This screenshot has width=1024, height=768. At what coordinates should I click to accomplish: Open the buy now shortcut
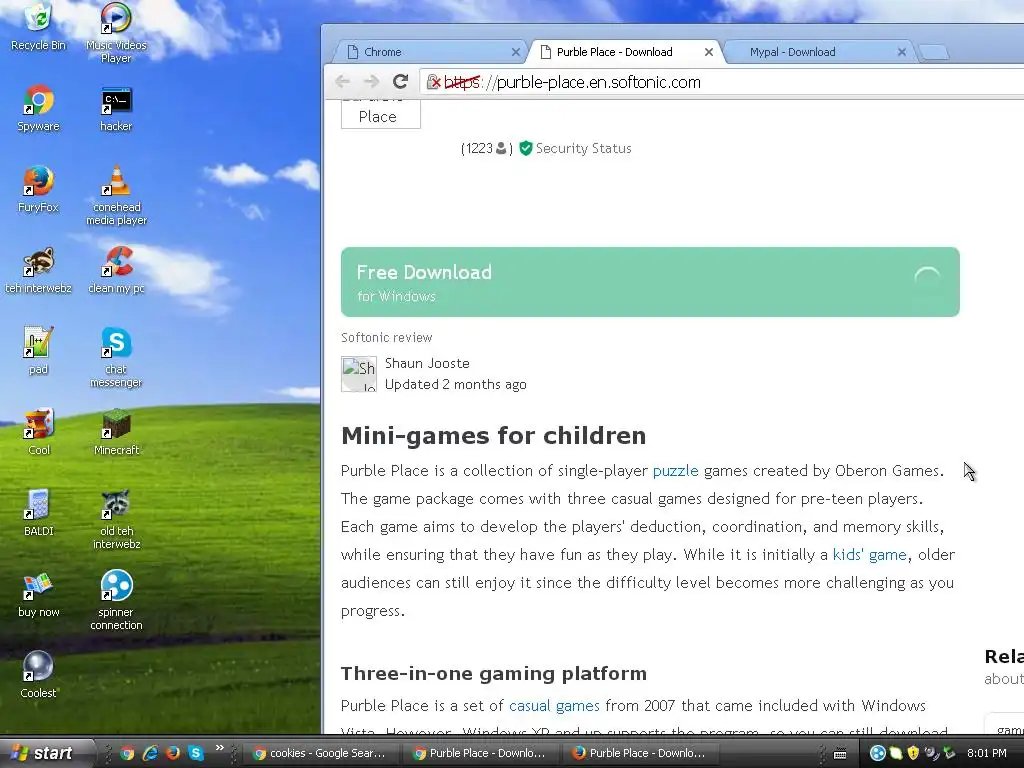[39, 594]
